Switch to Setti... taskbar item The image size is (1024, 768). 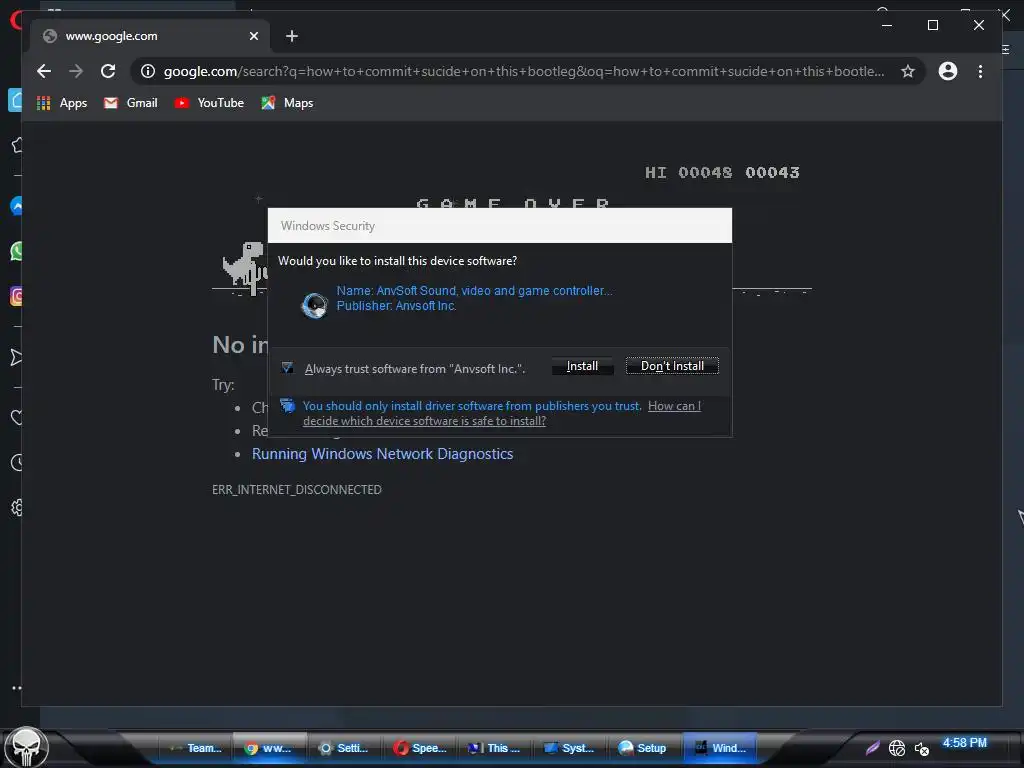[x=344, y=748]
